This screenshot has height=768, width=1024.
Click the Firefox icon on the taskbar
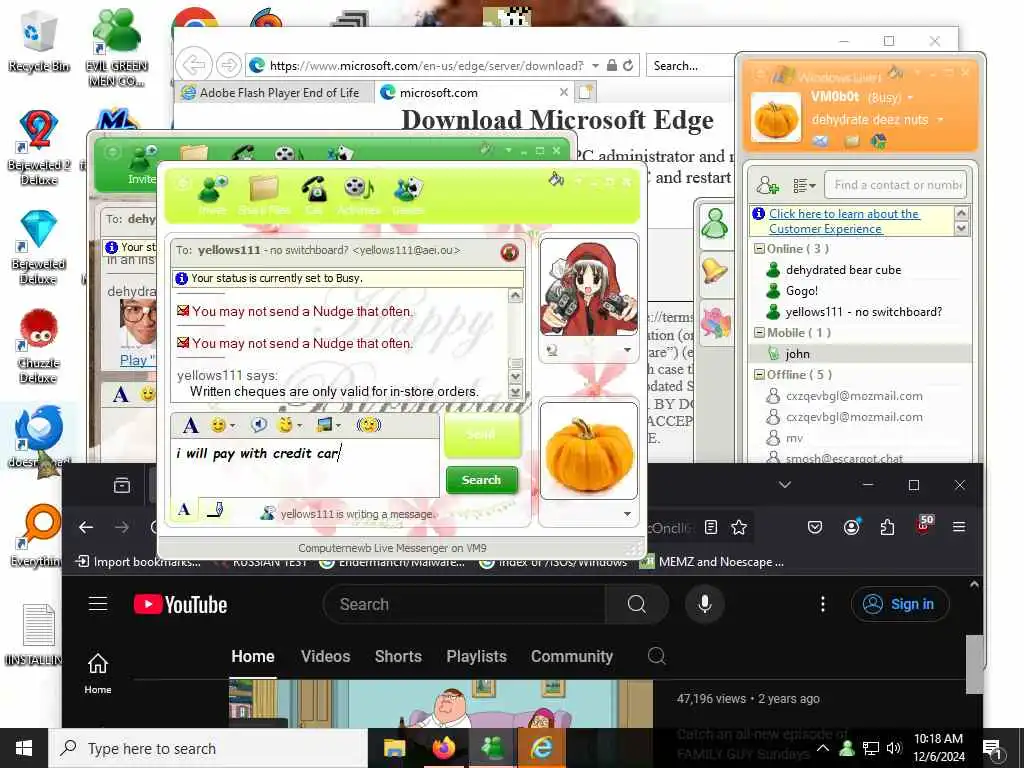[x=443, y=748]
